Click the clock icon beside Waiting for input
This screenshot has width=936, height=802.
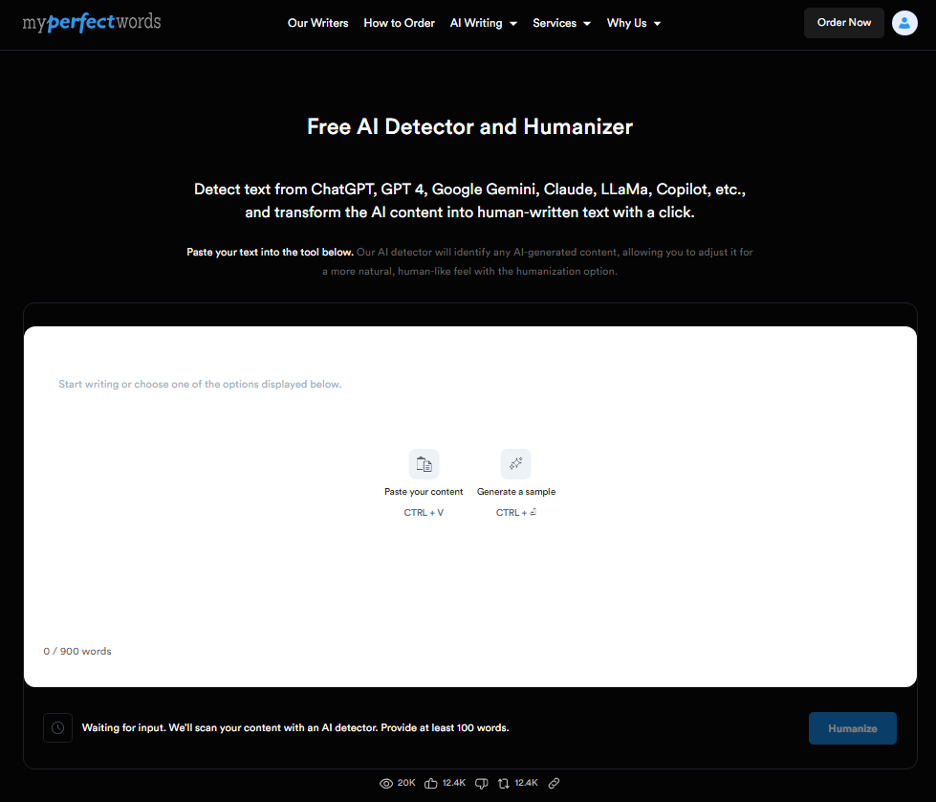click(58, 727)
